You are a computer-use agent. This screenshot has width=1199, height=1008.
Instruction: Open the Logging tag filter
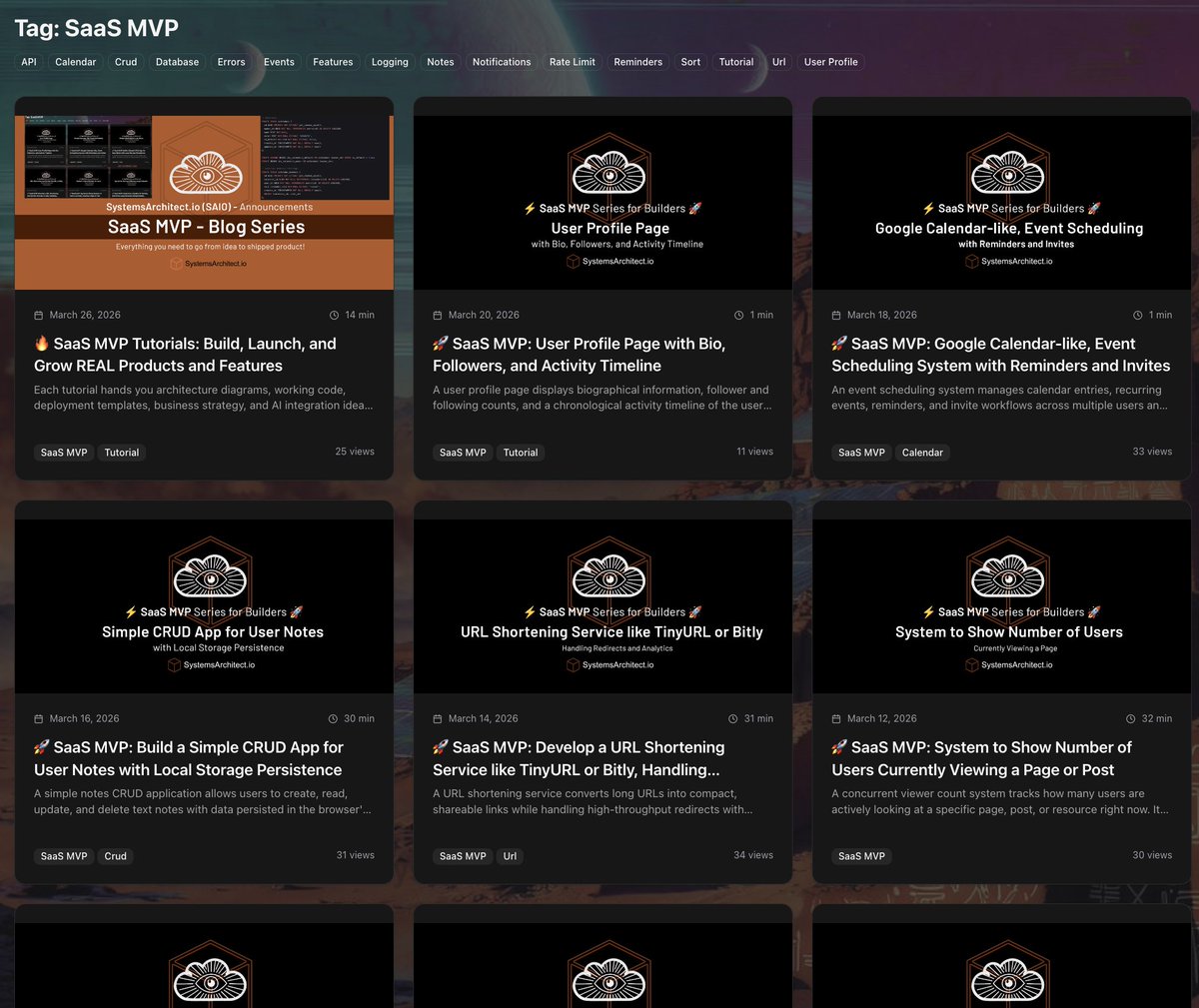coord(390,62)
